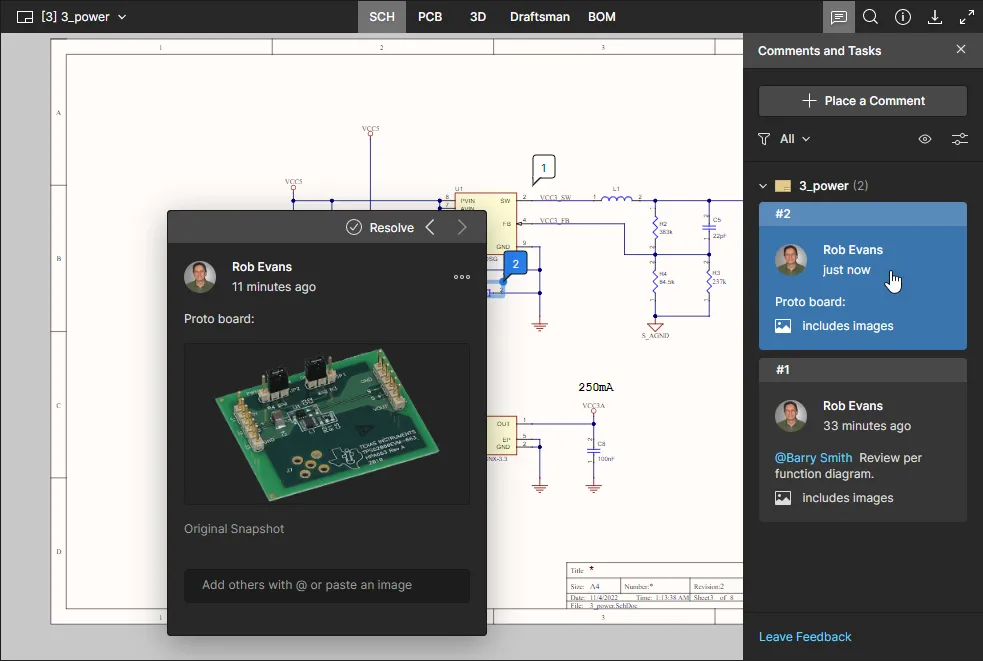Open the Comments panel icon in top bar
This screenshot has height=661, width=983.
pyautogui.click(x=839, y=17)
